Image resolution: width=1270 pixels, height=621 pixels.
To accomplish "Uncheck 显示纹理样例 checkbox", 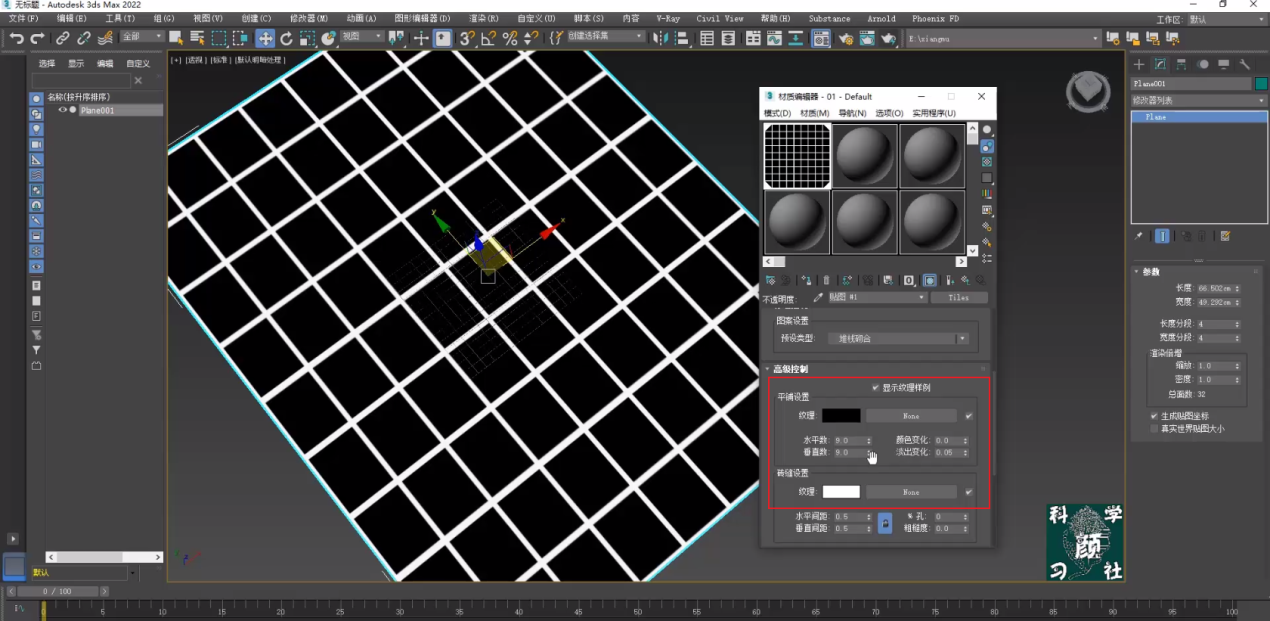I will [876, 387].
